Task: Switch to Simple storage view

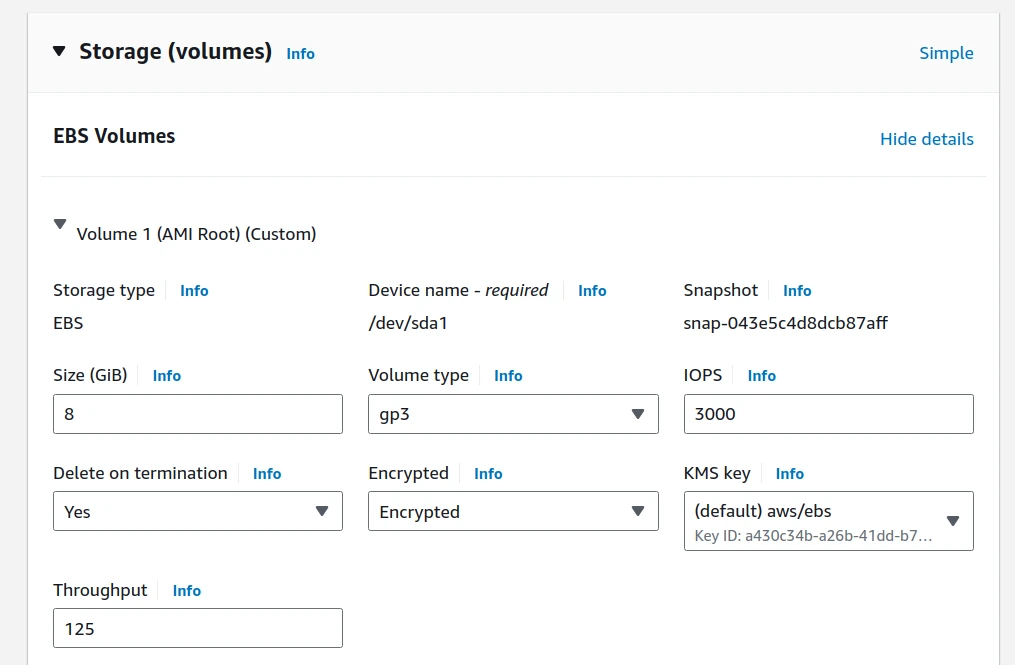Action: tap(946, 53)
